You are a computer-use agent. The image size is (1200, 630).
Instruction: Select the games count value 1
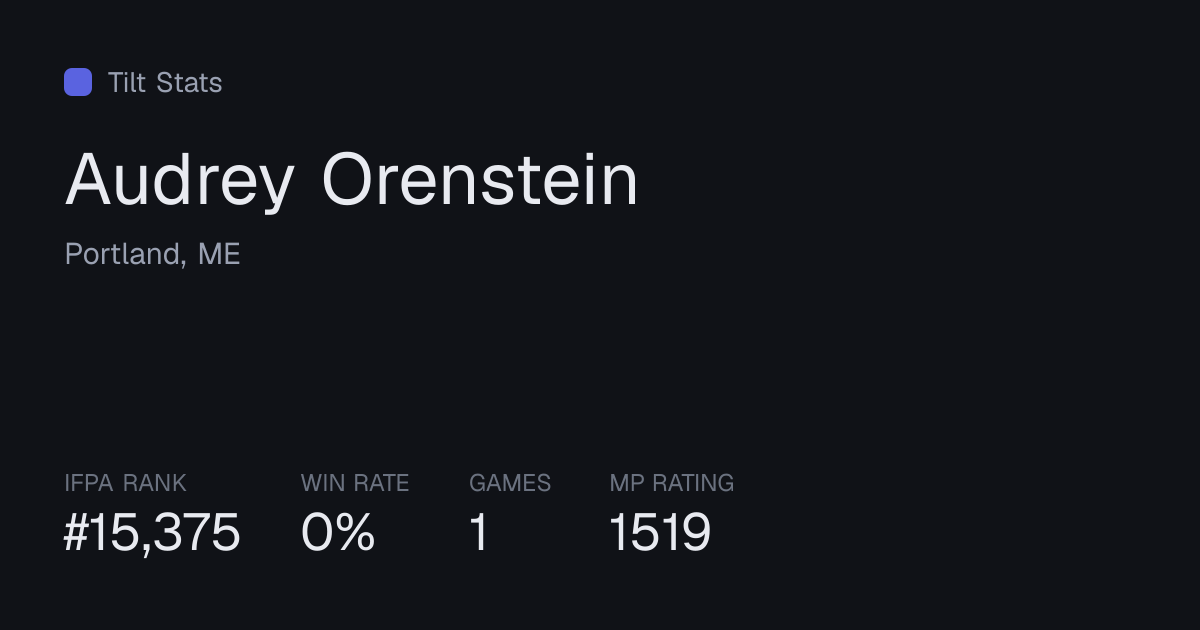point(479,532)
